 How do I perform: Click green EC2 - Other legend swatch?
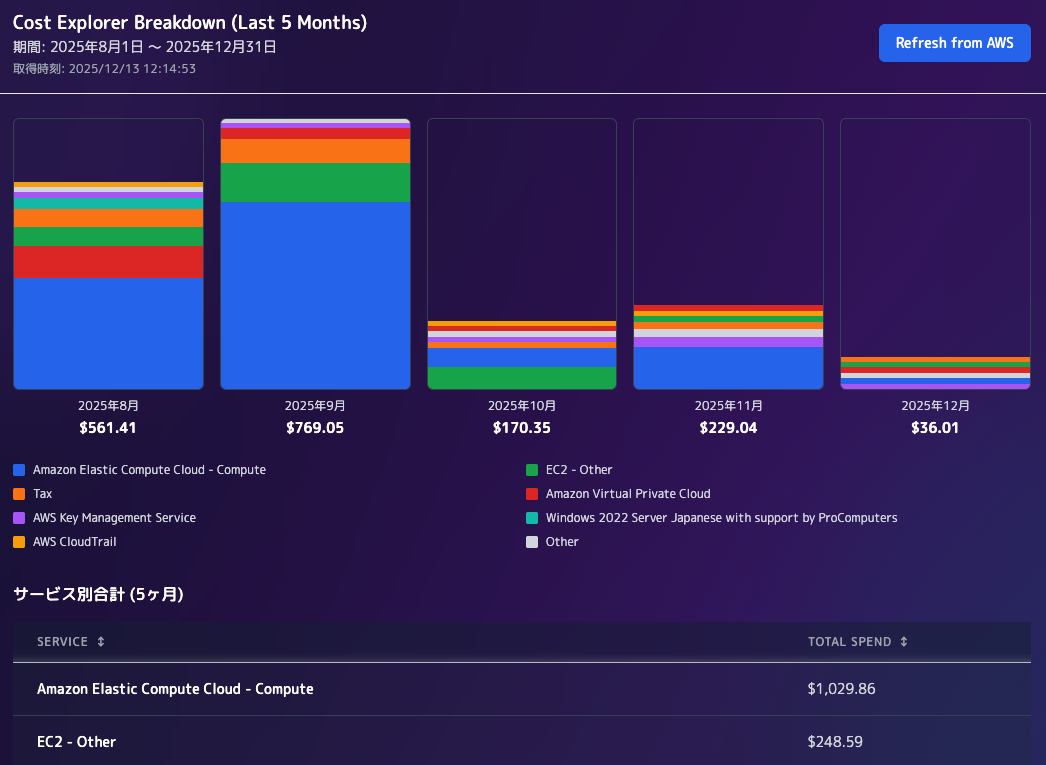pyautogui.click(x=532, y=470)
